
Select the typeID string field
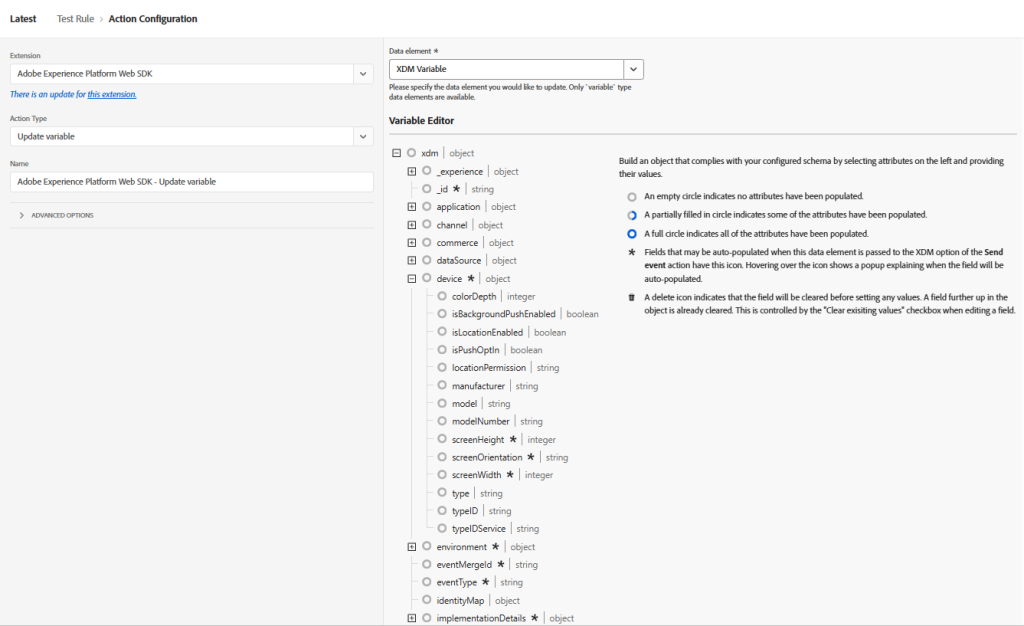[x=465, y=510]
